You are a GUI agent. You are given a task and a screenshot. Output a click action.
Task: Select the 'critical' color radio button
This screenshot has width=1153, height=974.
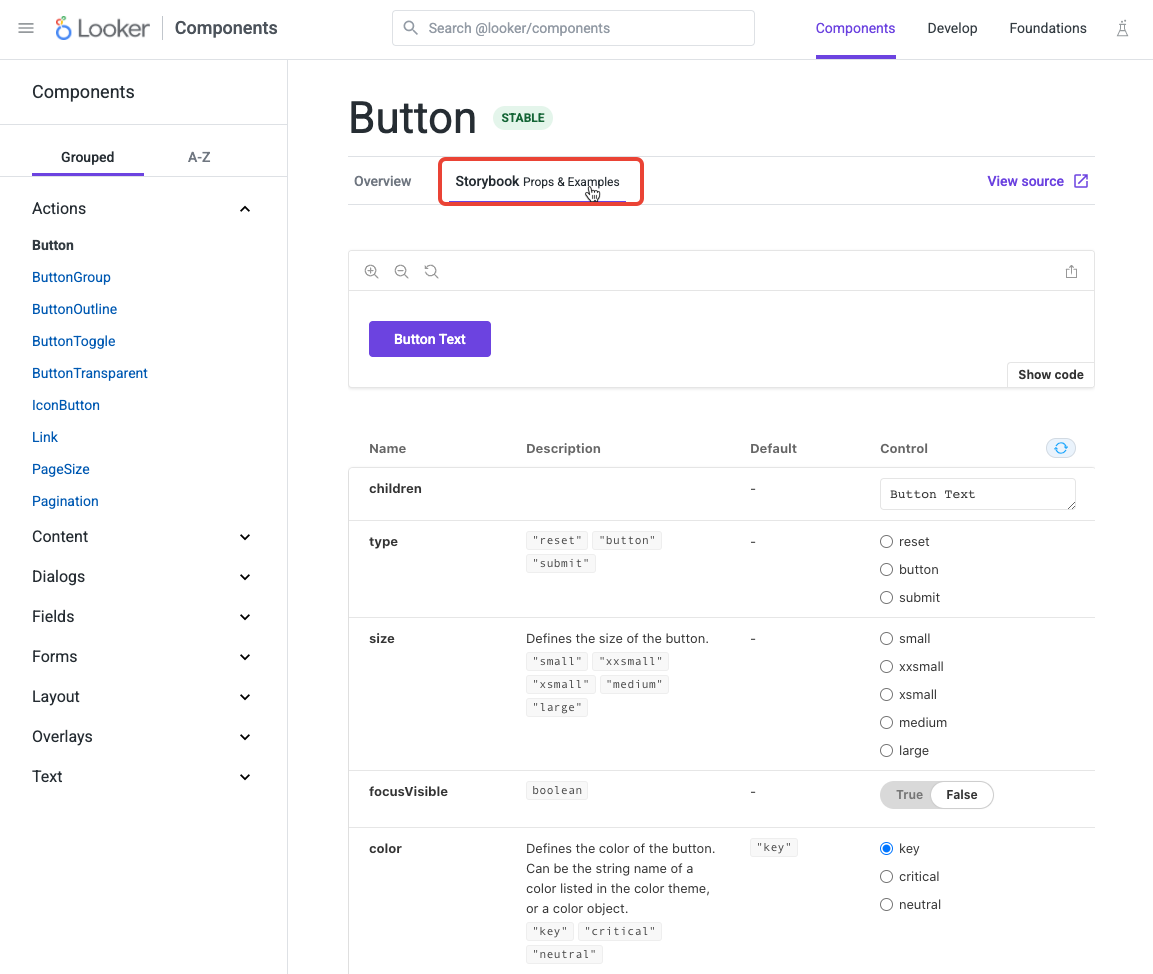[886, 876]
